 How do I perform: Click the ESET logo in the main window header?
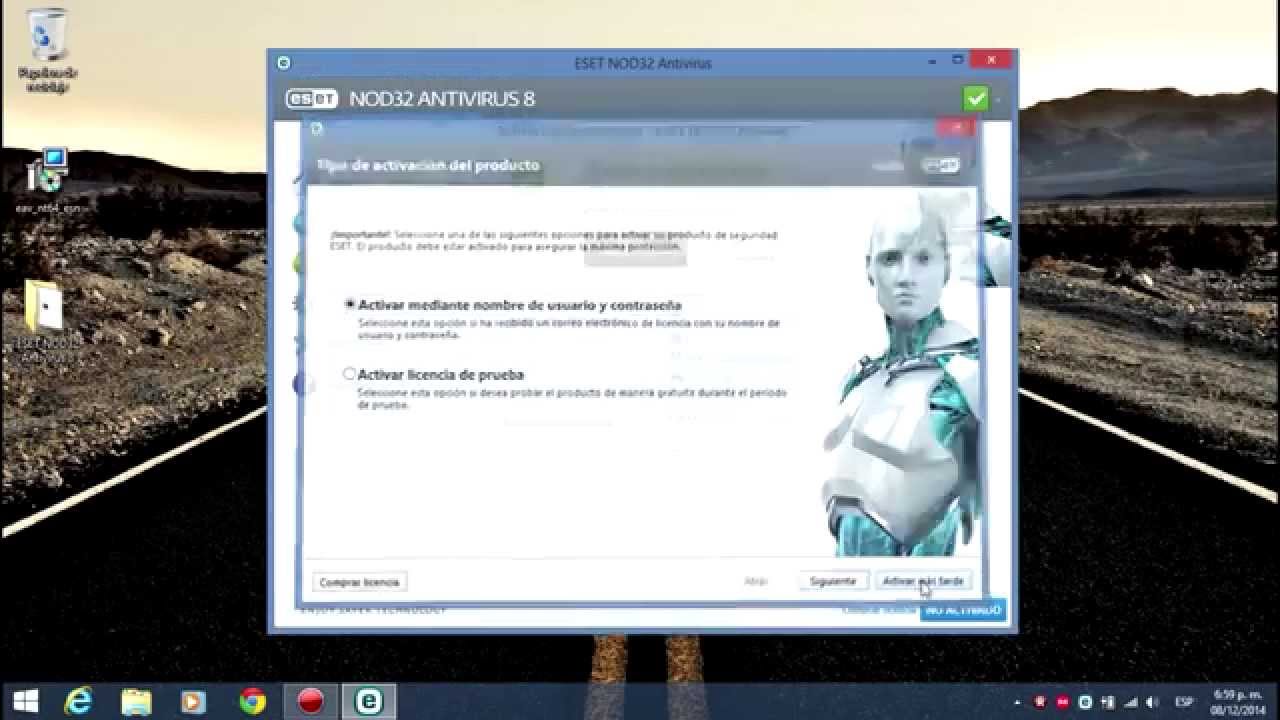[x=312, y=99]
